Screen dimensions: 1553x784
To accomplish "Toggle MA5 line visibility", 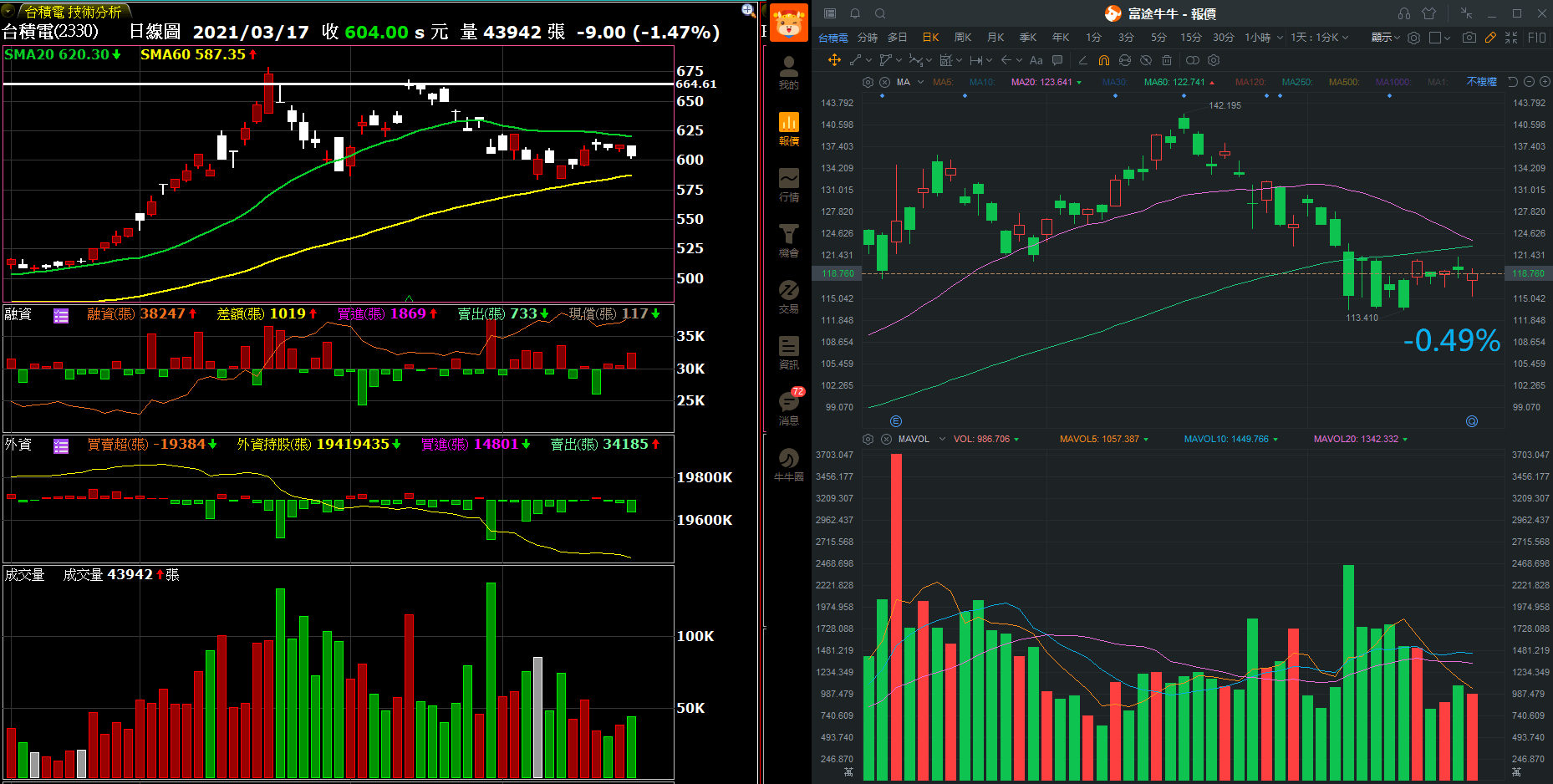I will (x=943, y=82).
